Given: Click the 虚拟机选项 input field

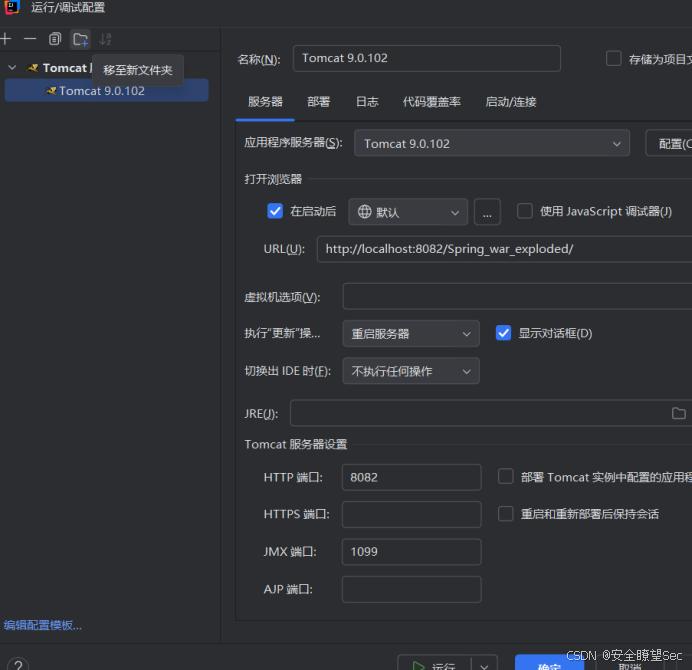Looking at the screenshot, I should click(x=517, y=296).
